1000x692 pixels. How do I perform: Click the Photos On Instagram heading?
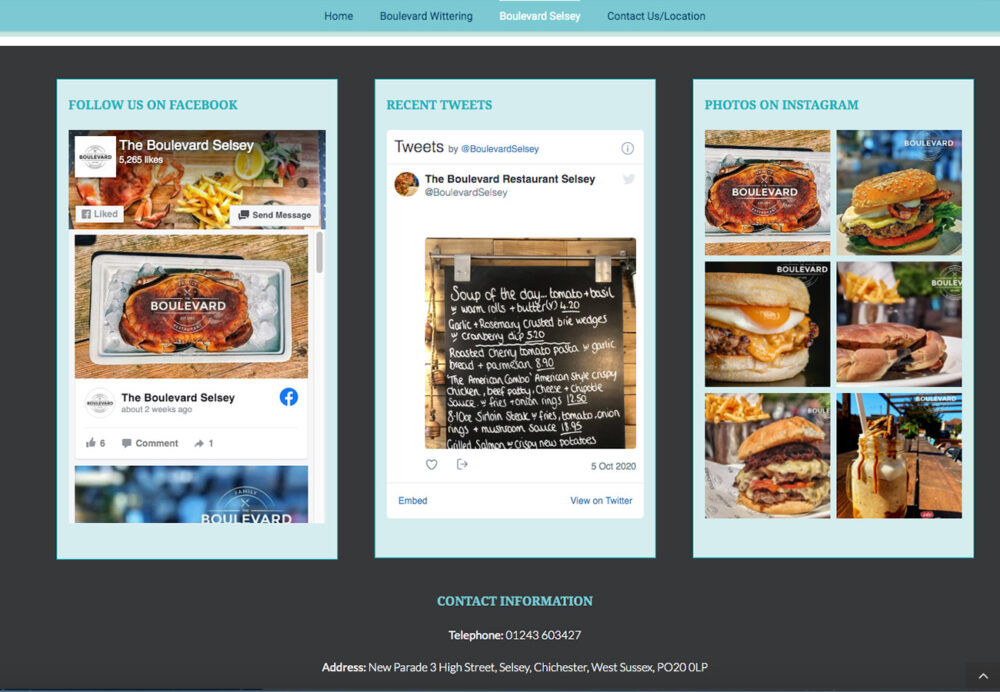pos(781,105)
